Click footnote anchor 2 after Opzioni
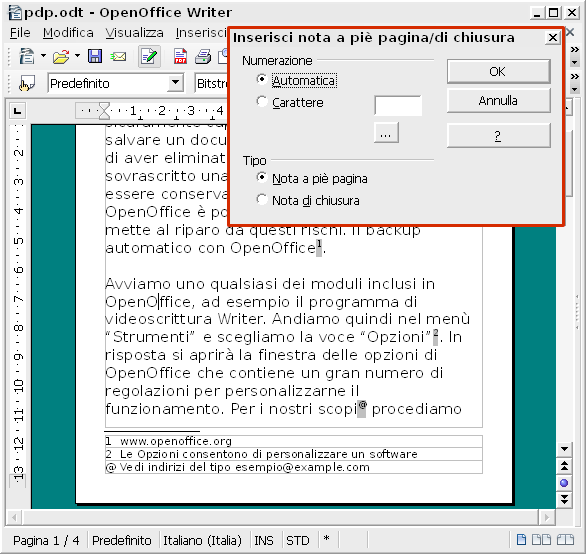The image size is (586, 554). point(435,336)
